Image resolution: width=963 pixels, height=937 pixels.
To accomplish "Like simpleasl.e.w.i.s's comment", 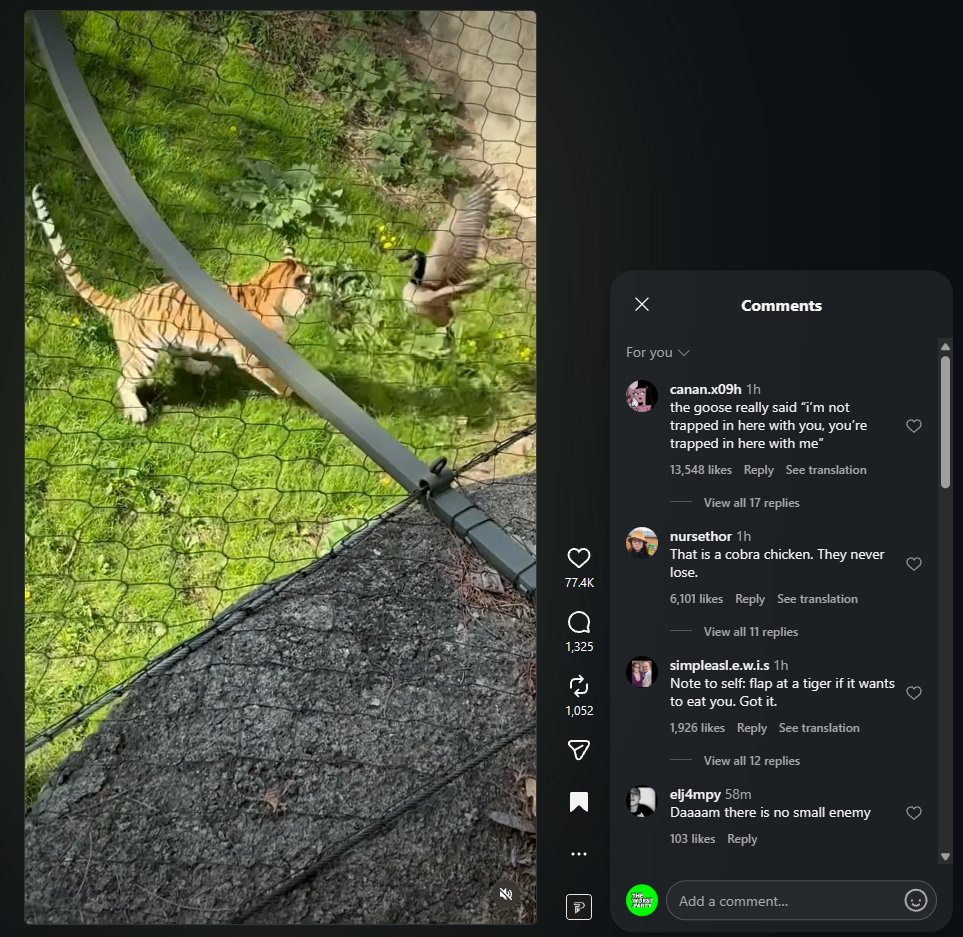I will [914, 693].
